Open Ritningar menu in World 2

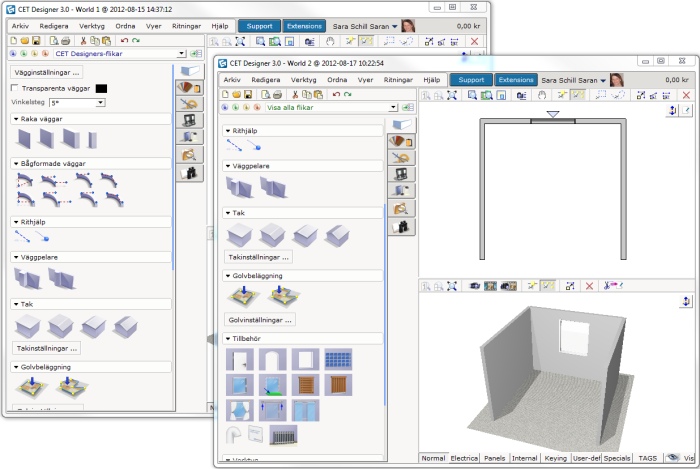pos(398,79)
